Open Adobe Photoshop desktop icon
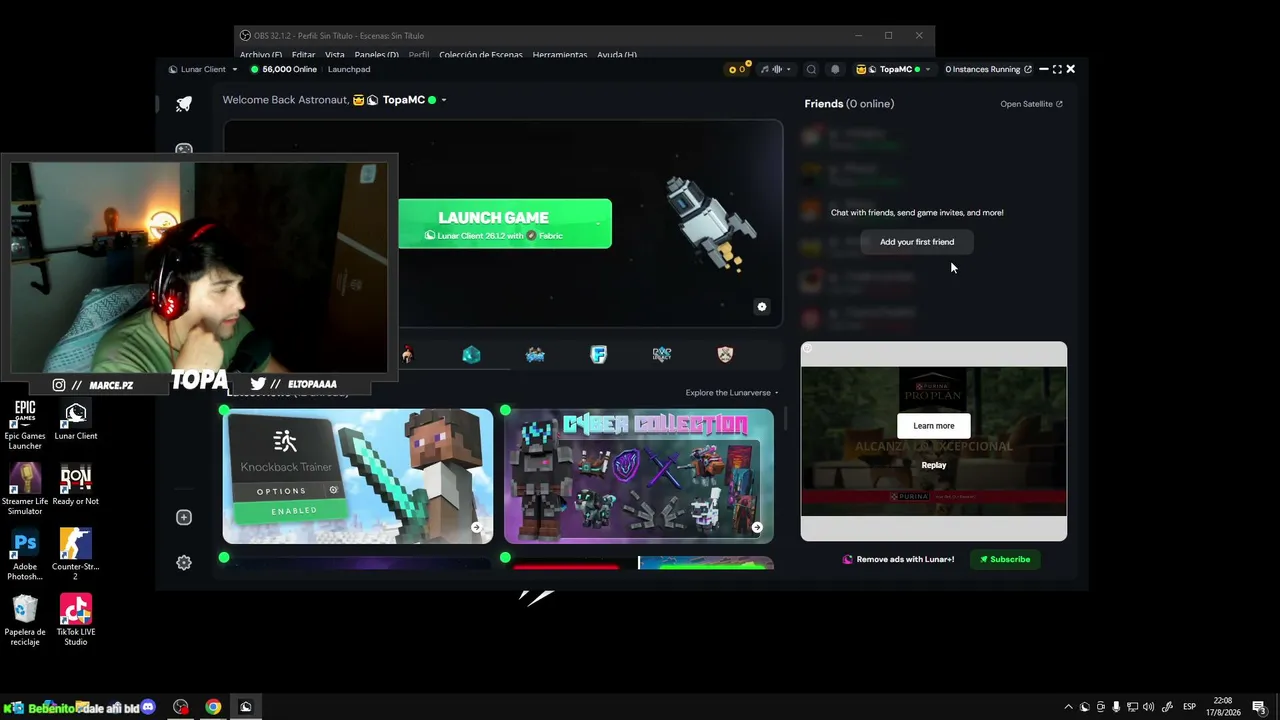This screenshot has width=1280, height=720. (x=25, y=555)
